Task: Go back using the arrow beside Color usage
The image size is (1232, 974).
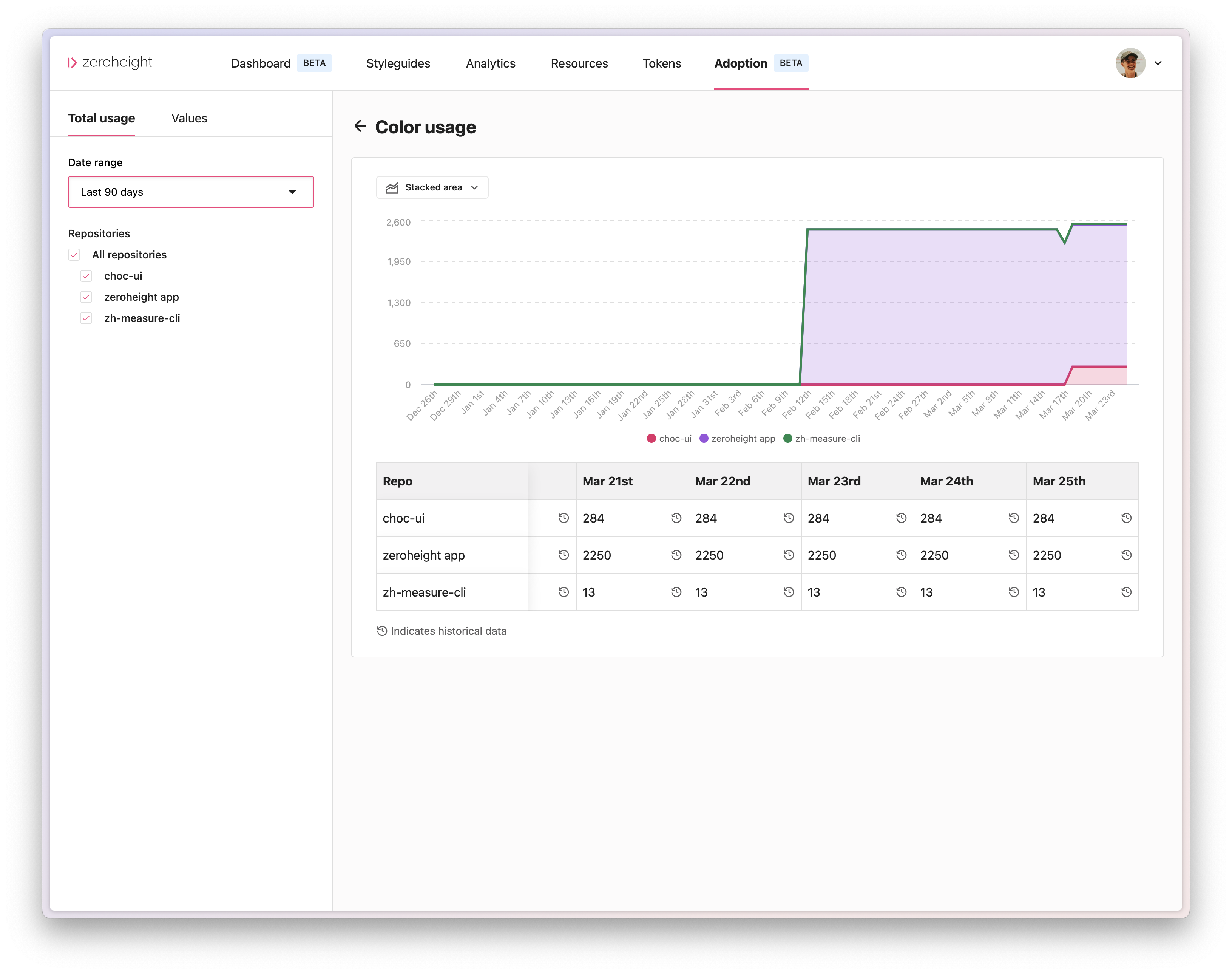Action: coord(360,126)
